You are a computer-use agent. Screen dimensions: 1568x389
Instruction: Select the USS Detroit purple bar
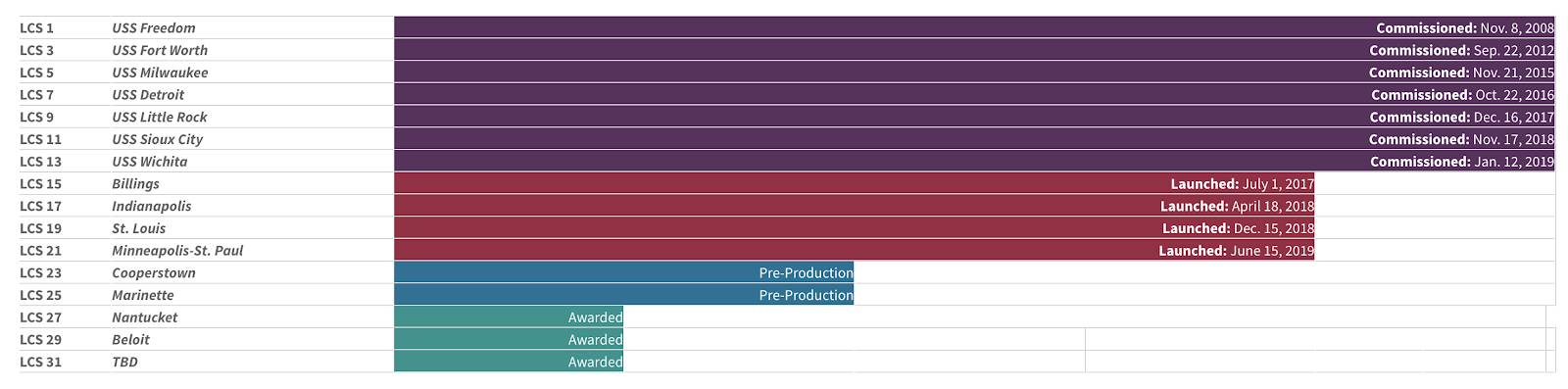tap(974, 94)
